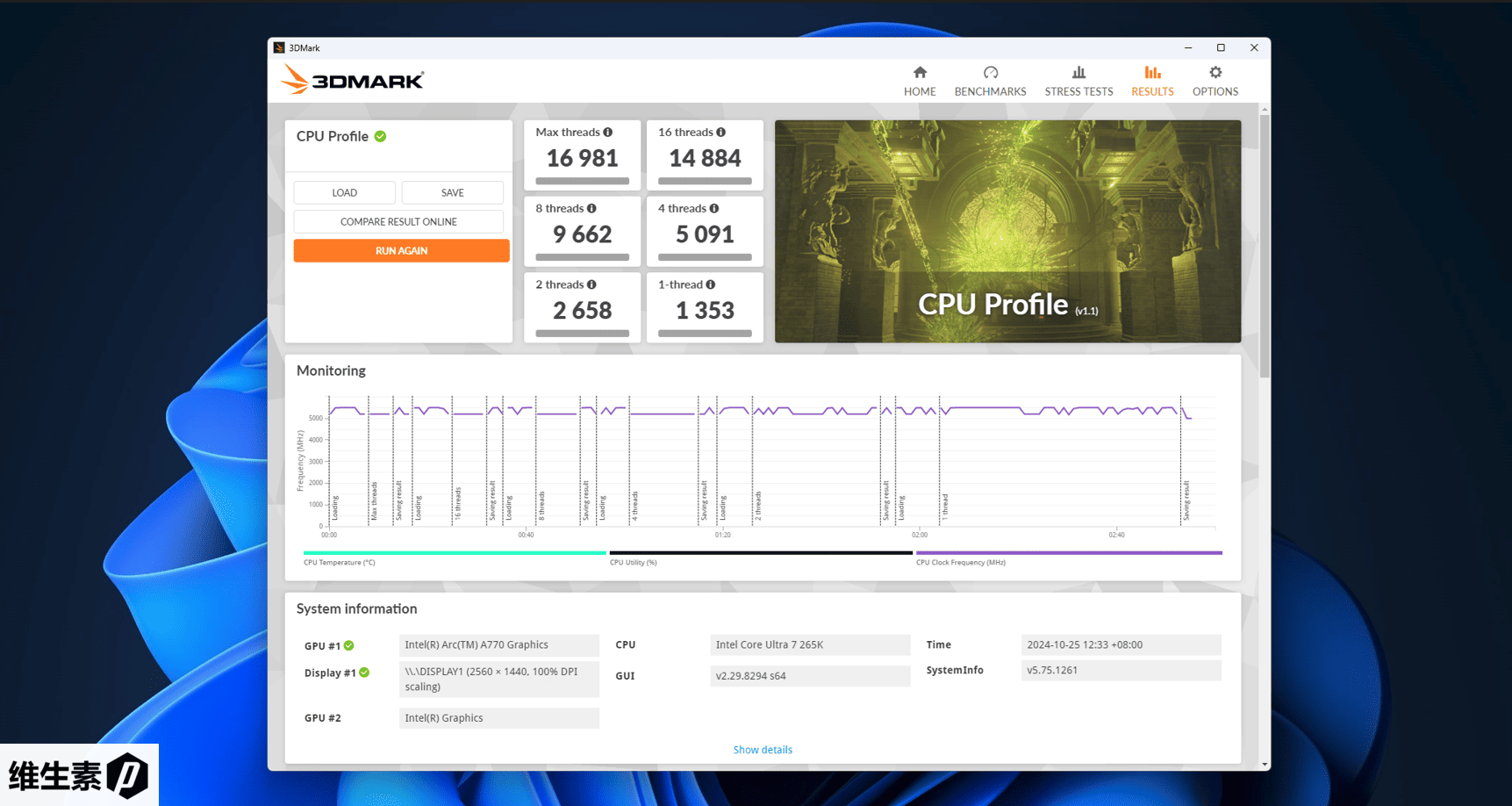Click Compare Result Online

398,222
